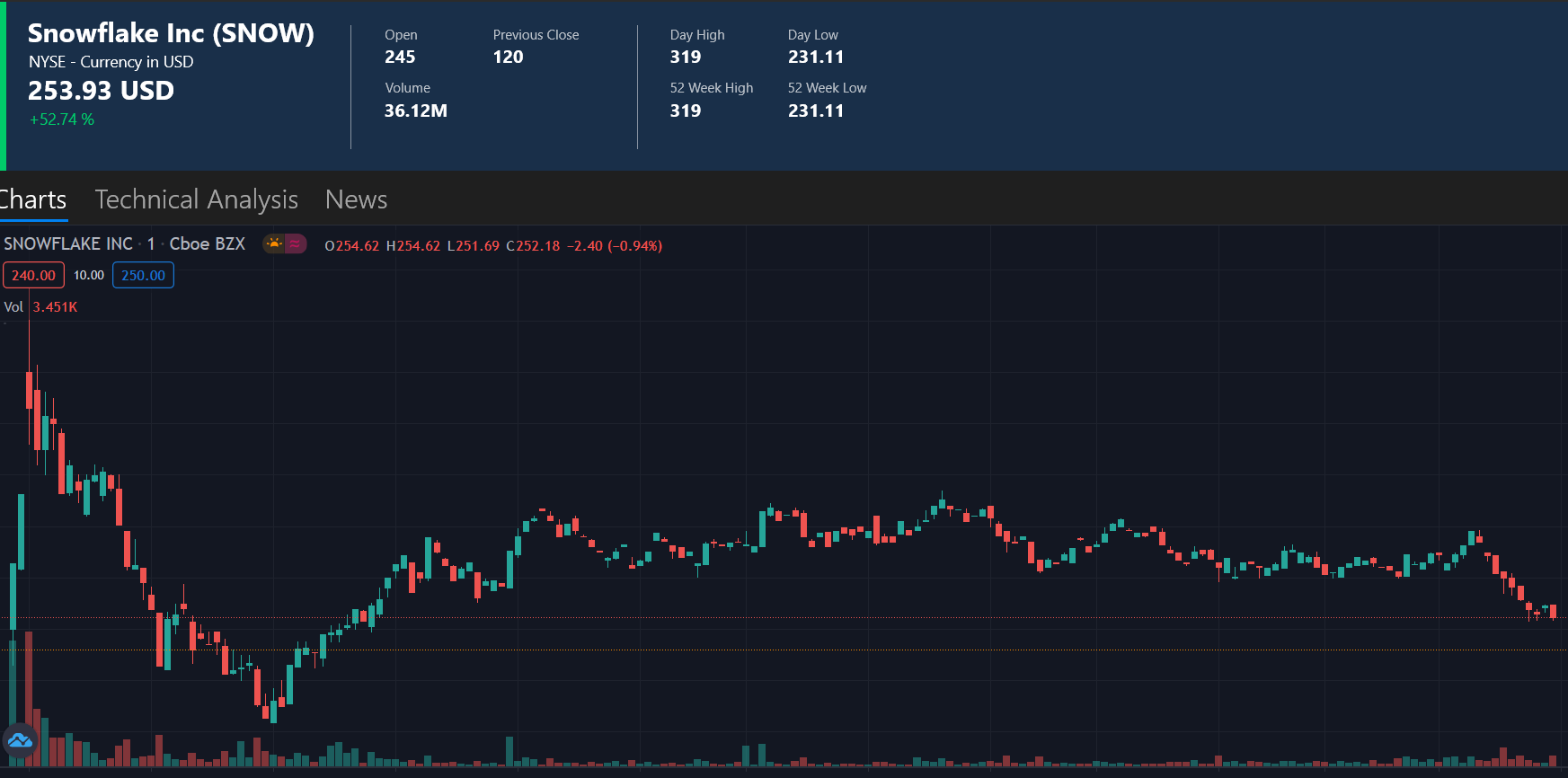Click the SNOWFLAKE INC symbol title
This screenshot has height=778, width=1568.
pyautogui.click(x=68, y=244)
